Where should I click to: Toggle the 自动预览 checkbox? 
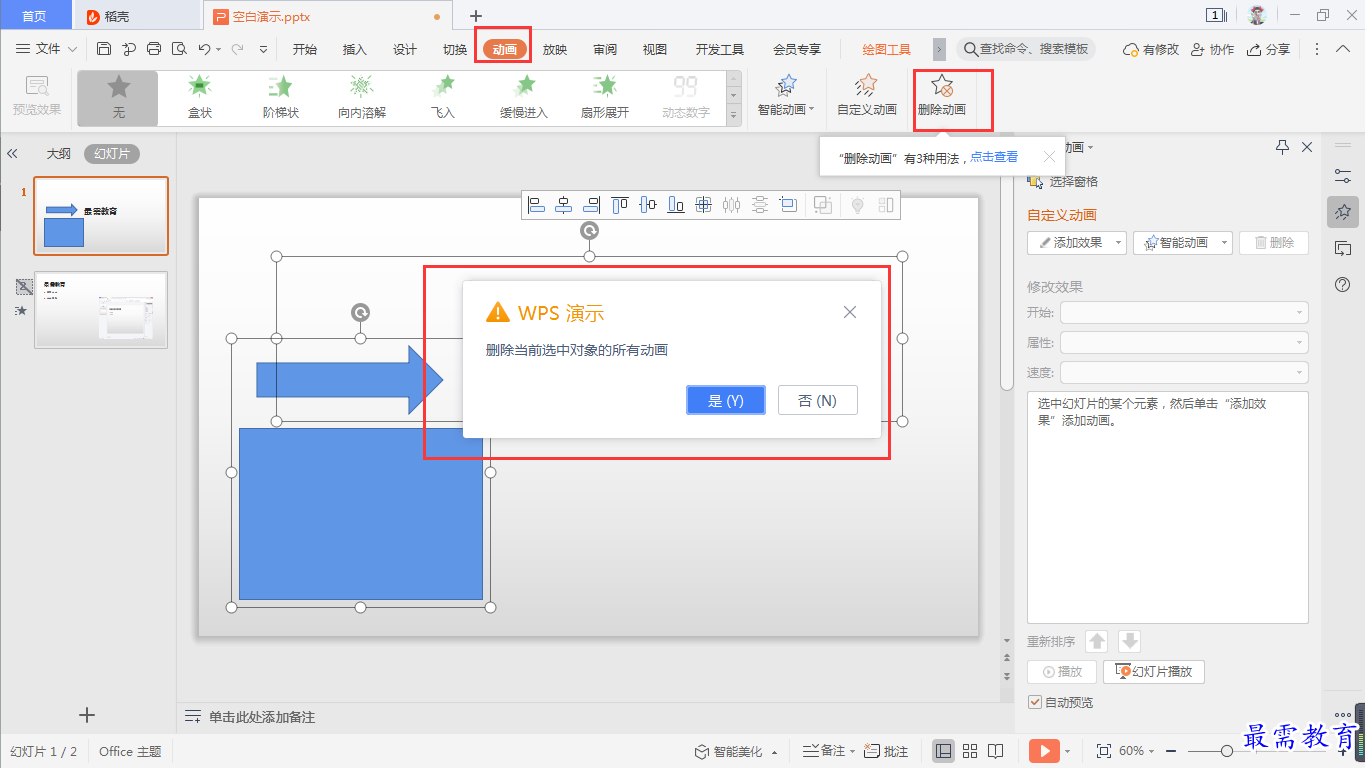[1035, 702]
